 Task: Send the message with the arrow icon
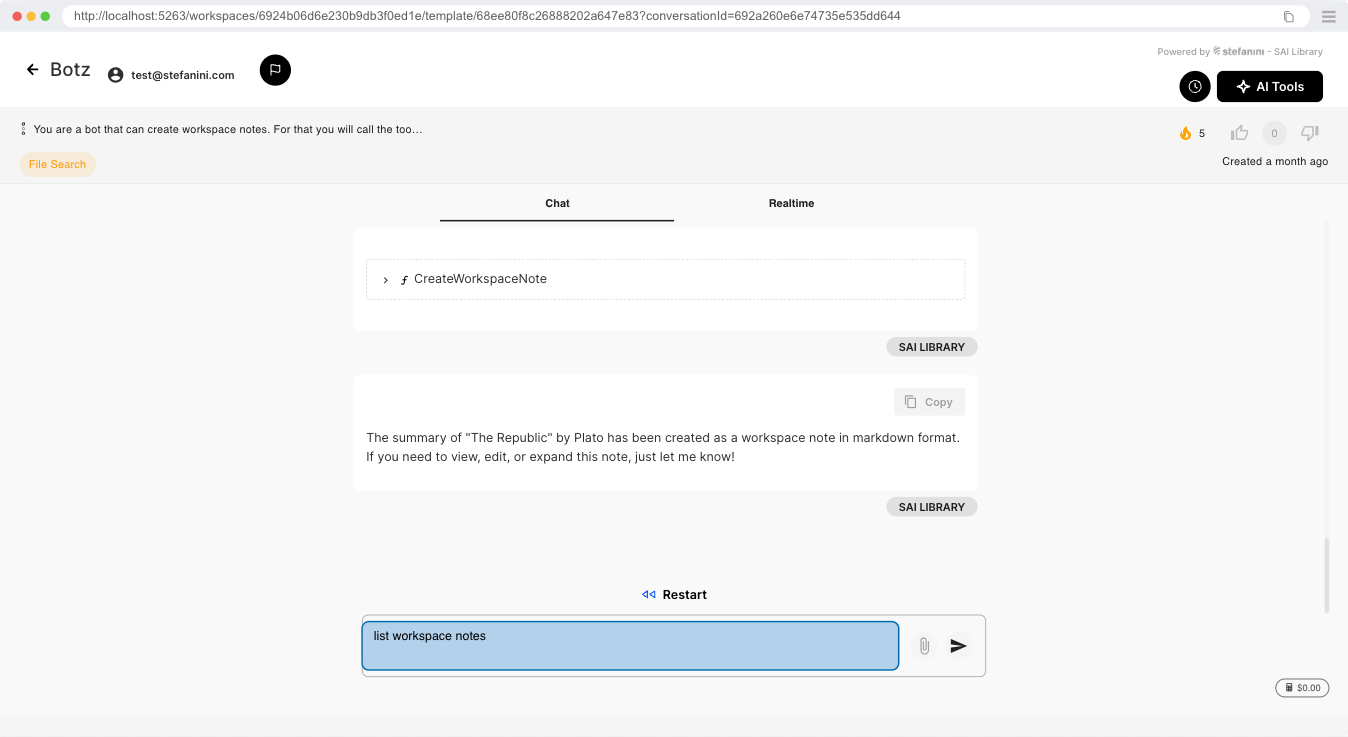pos(958,646)
